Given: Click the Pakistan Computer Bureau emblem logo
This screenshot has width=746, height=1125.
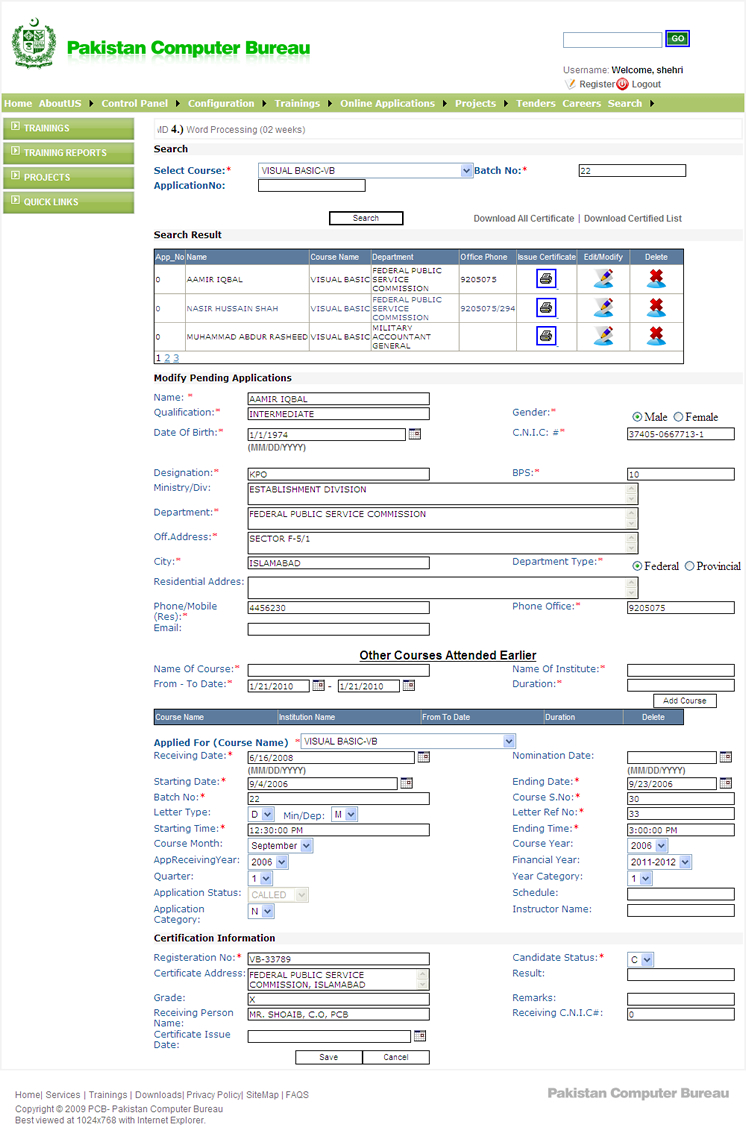Looking at the screenshot, I should pyautogui.click(x=34, y=43).
